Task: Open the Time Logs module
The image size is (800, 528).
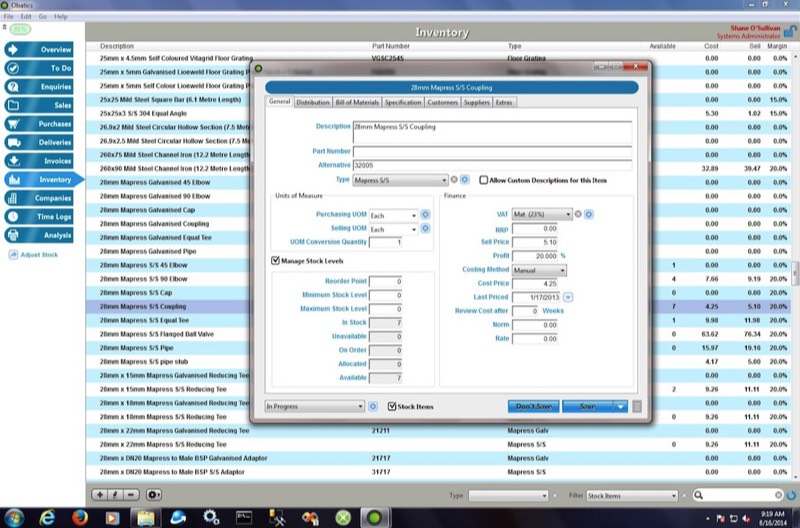Action: [39, 217]
